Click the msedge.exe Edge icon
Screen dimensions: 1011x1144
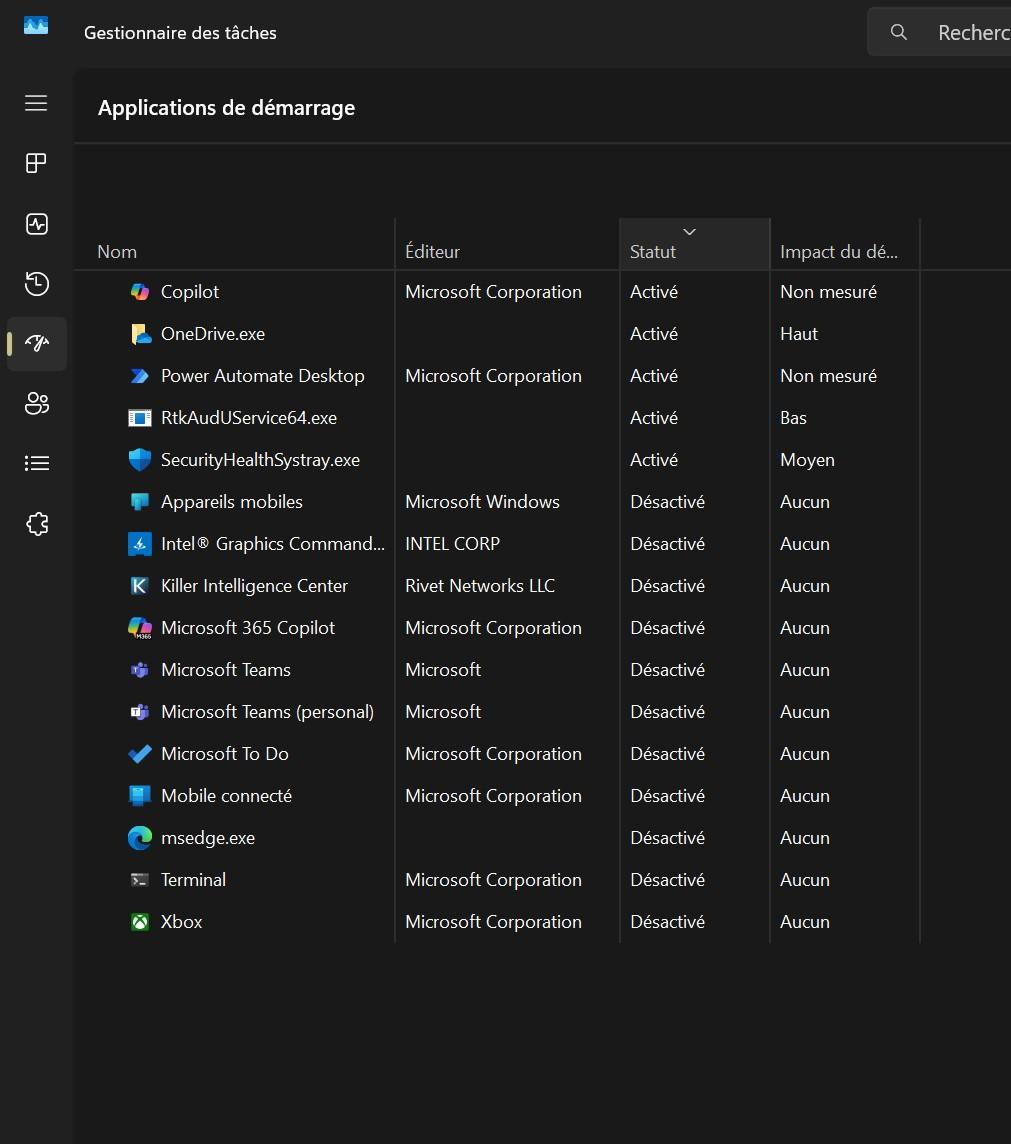tap(139, 838)
